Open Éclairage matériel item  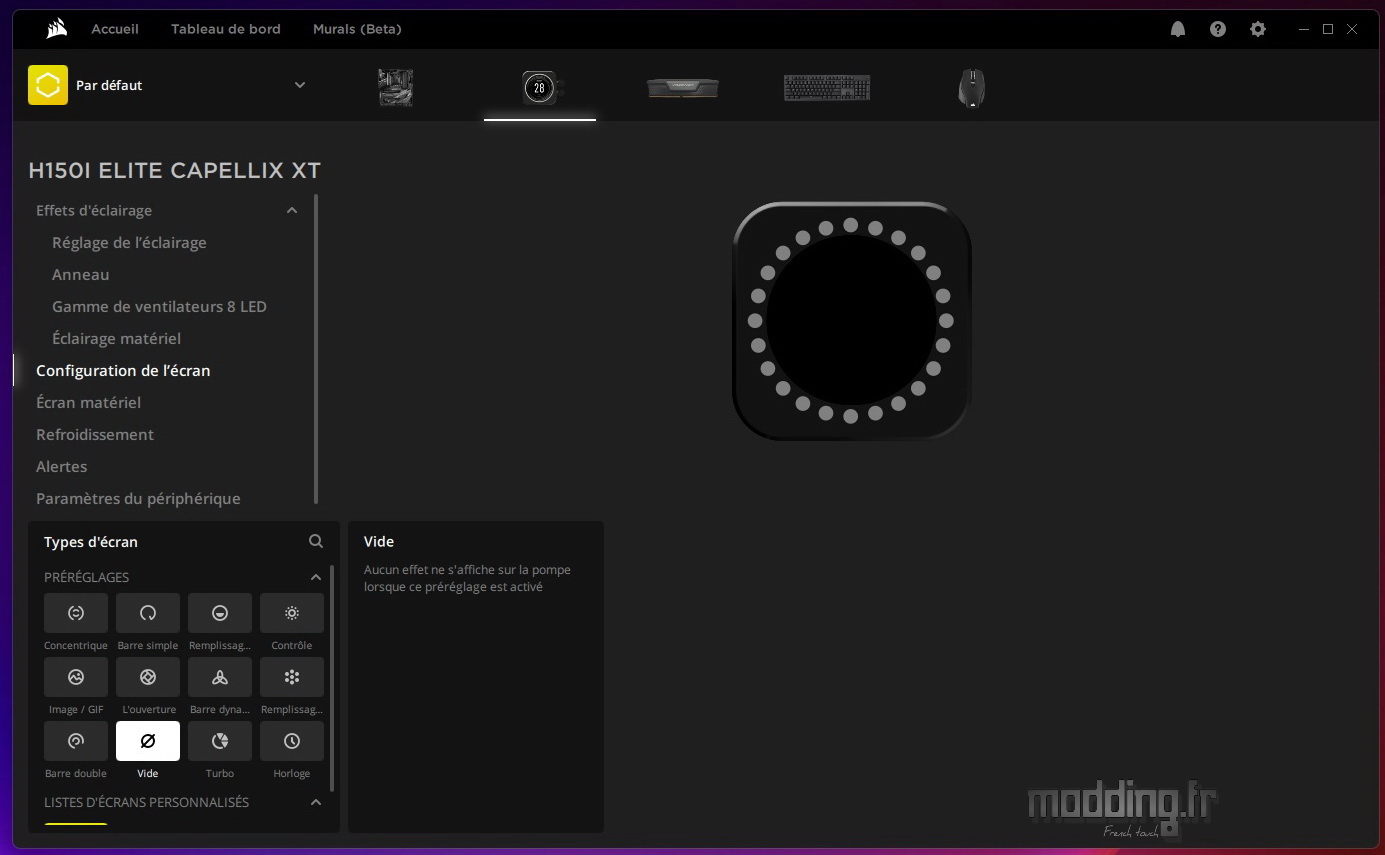(x=116, y=338)
